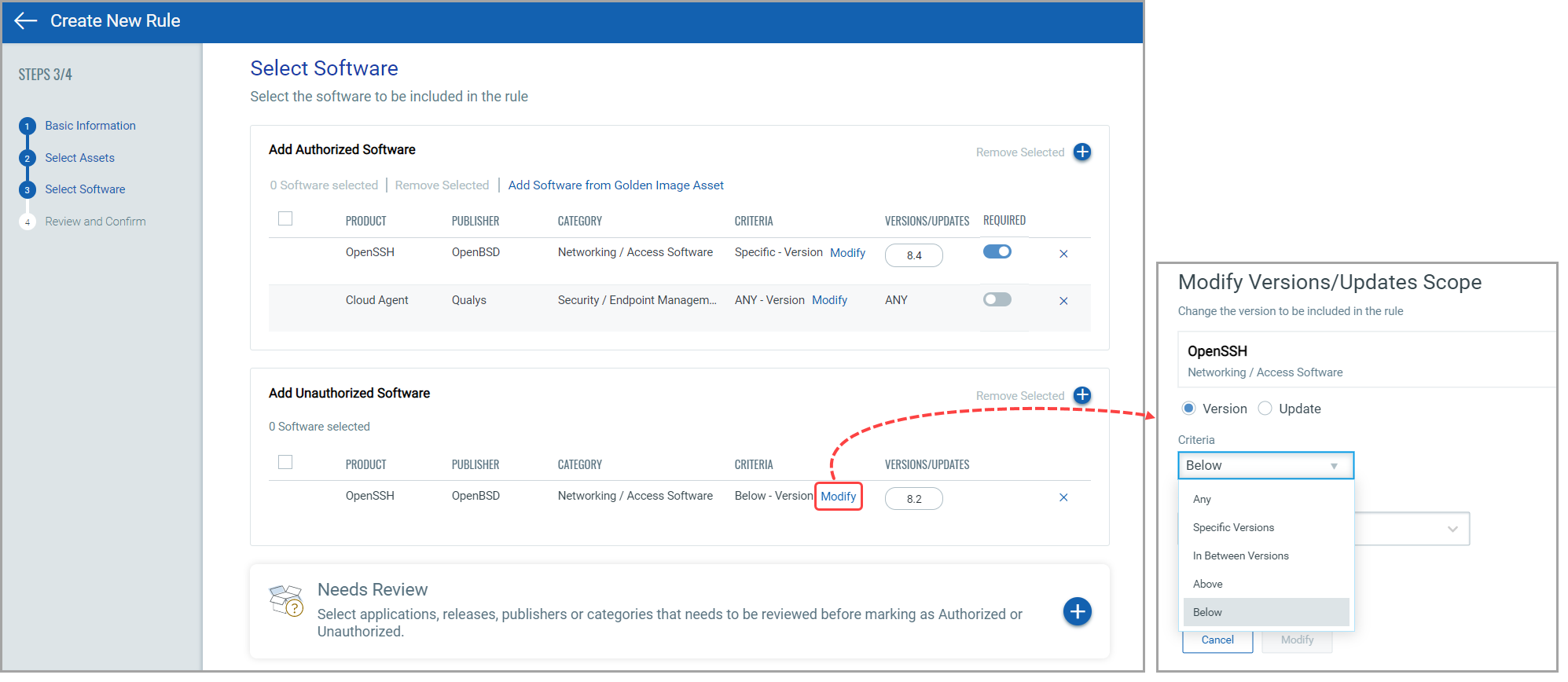Click Modify link for Cloud Agent
Image resolution: width=1568 pixels, height=682 pixels.
coord(829,300)
